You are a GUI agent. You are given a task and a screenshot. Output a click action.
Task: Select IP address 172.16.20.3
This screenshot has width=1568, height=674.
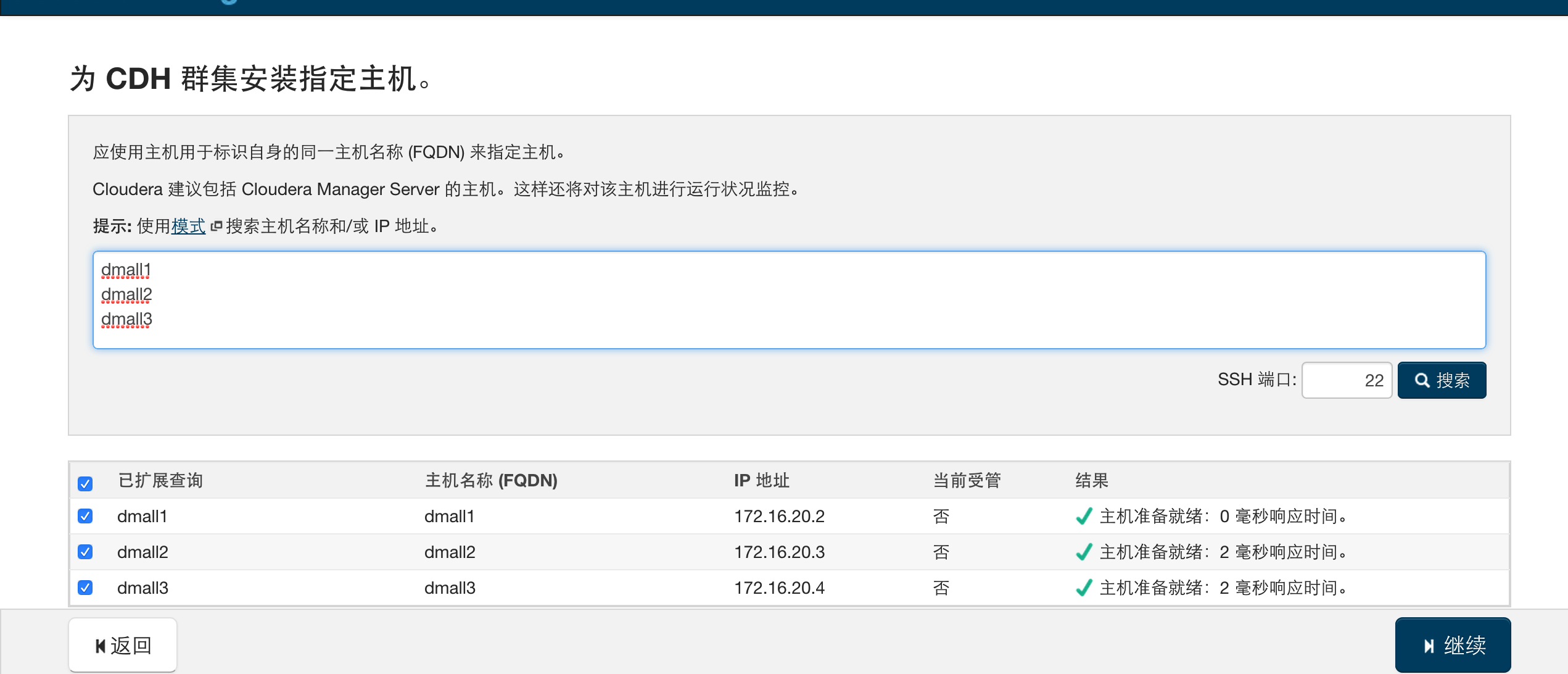pos(779,552)
